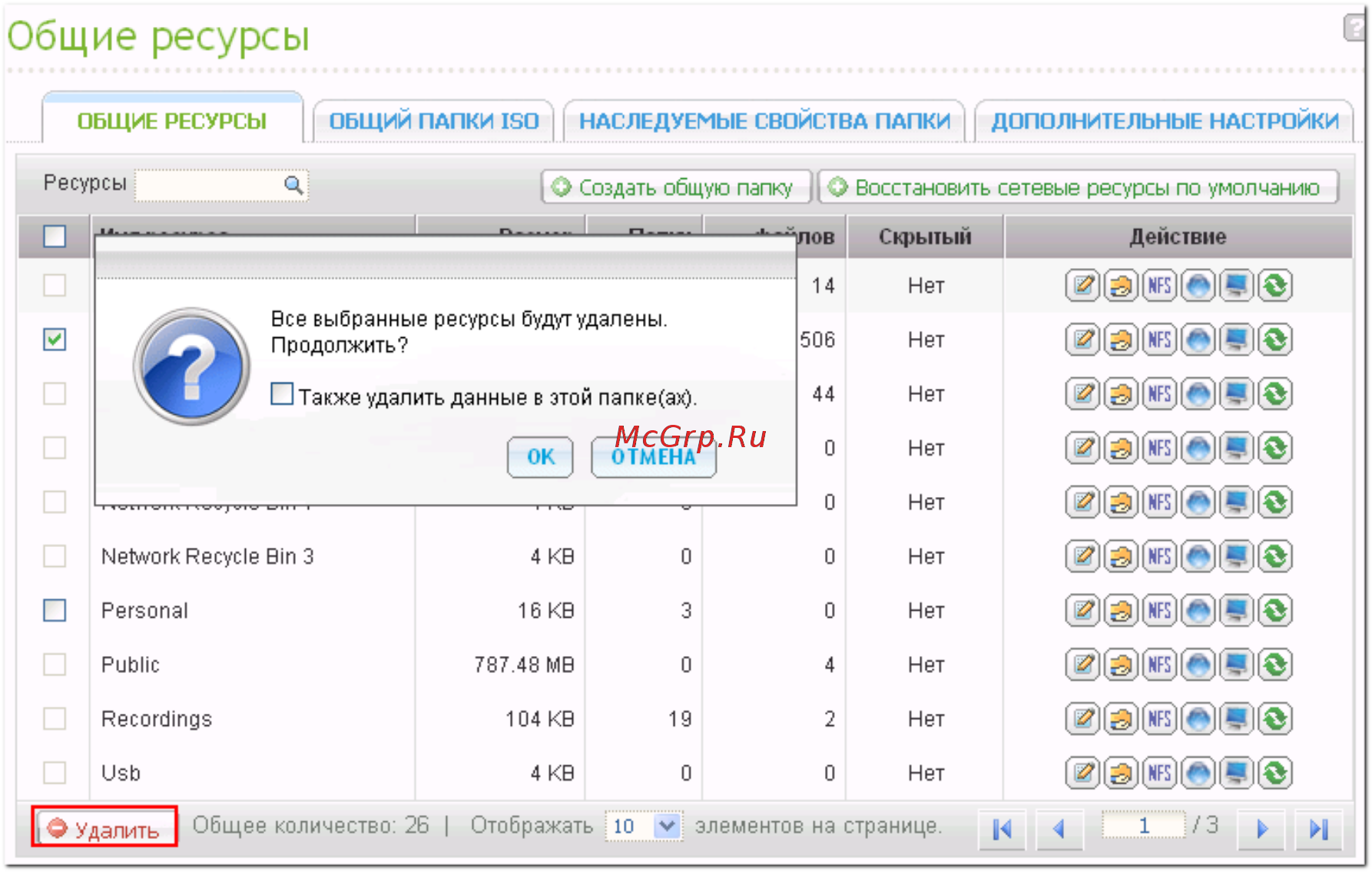The height and width of the screenshot is (872, 1372).
Task: Click the page number field showing 1
Action: click(x=1144, y=826)
